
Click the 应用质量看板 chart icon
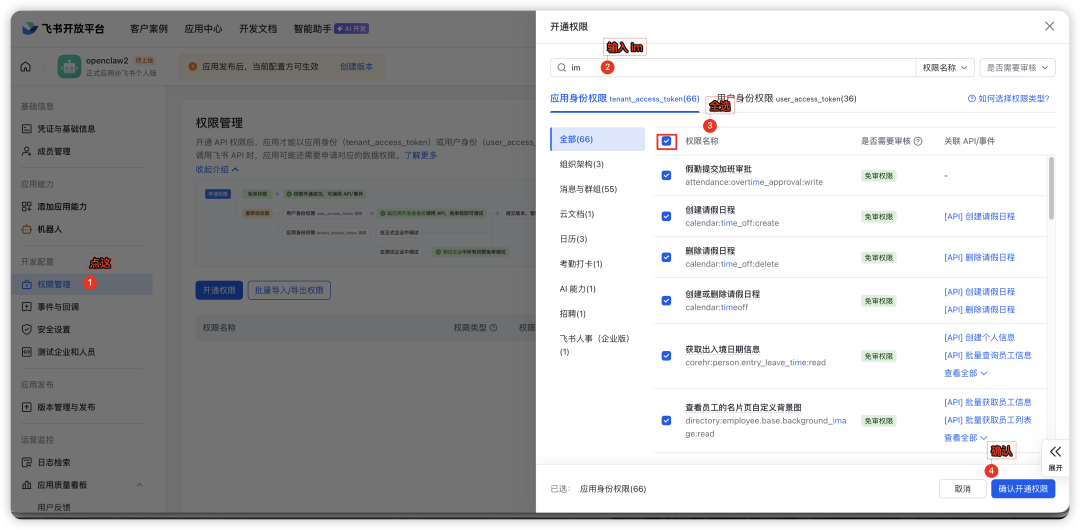pyautogui.click(x=27, y=485)
